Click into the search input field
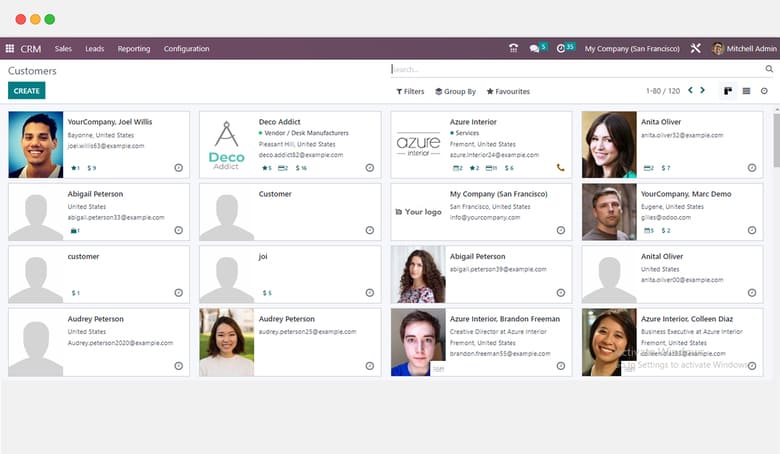The image size is (780, 454). [x=577, y=69]
